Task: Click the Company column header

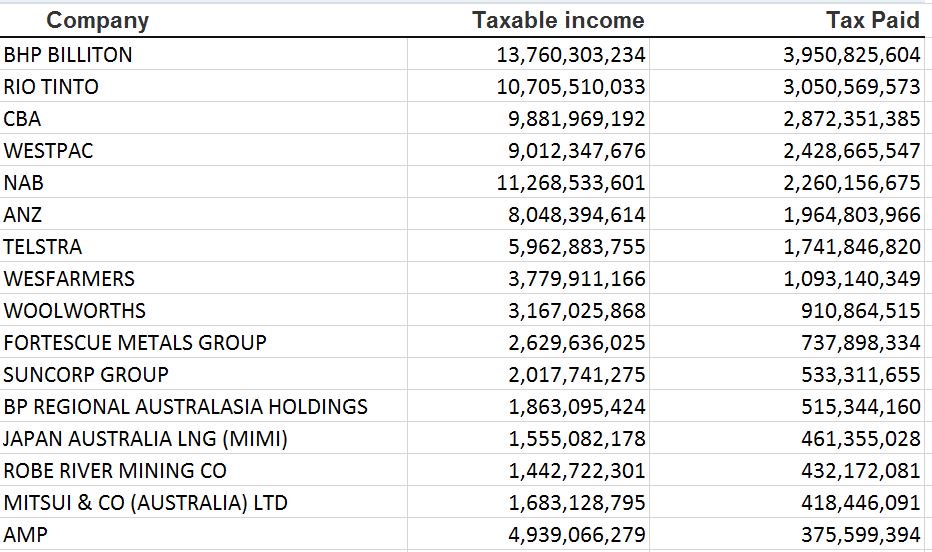Action: pyautogui.click(x=97, y=20)
